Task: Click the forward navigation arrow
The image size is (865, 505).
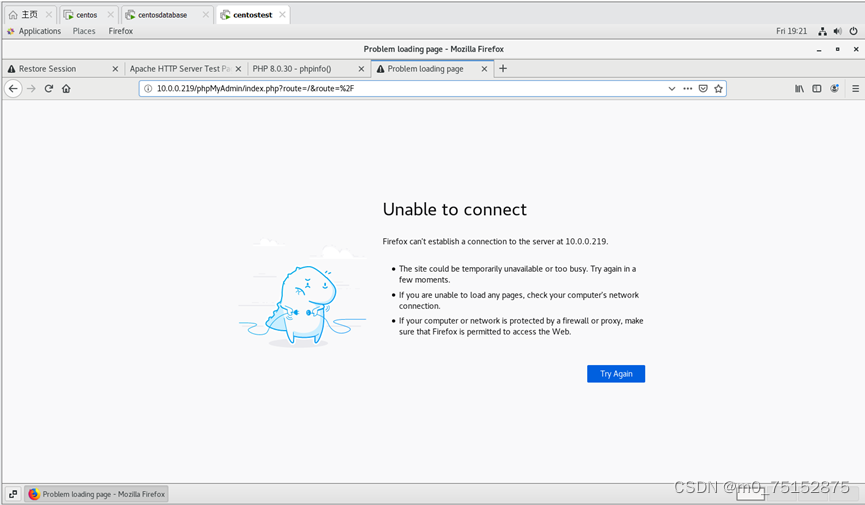Action: [31, 88]
